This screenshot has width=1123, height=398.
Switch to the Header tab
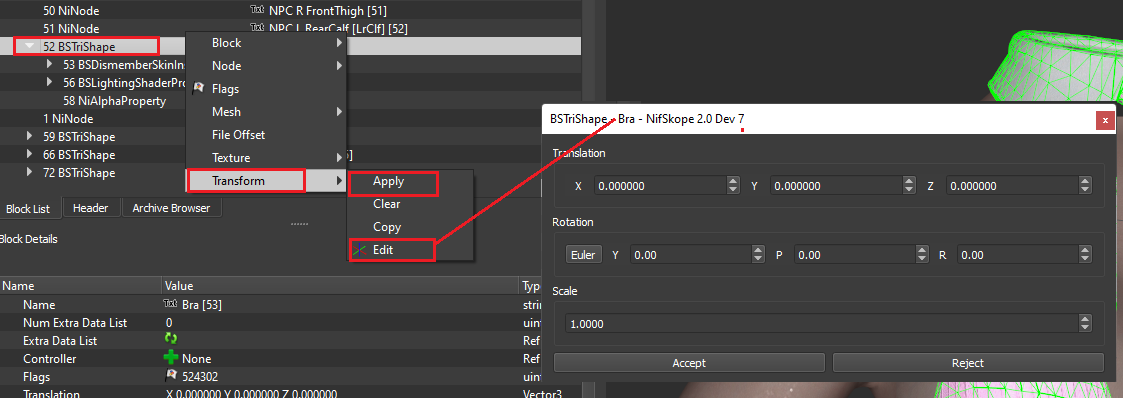[91, 208]
